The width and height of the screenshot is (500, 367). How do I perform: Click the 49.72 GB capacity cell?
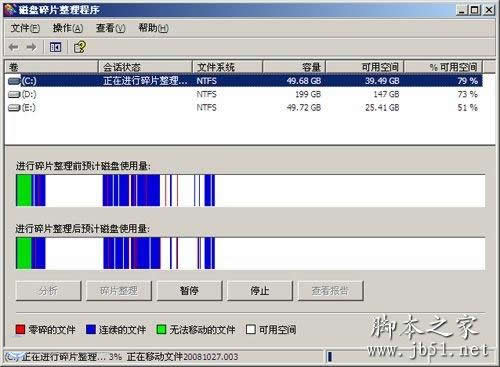(x=304, y=108)
